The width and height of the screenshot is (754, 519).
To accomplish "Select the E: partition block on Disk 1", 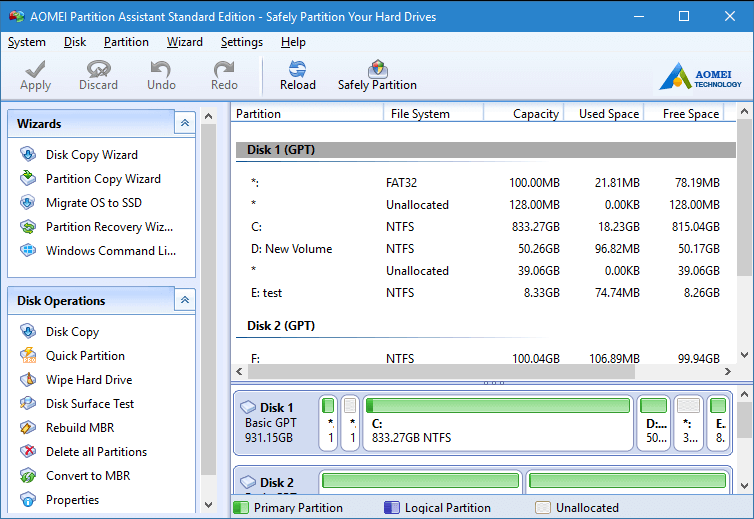I will 718,423.
